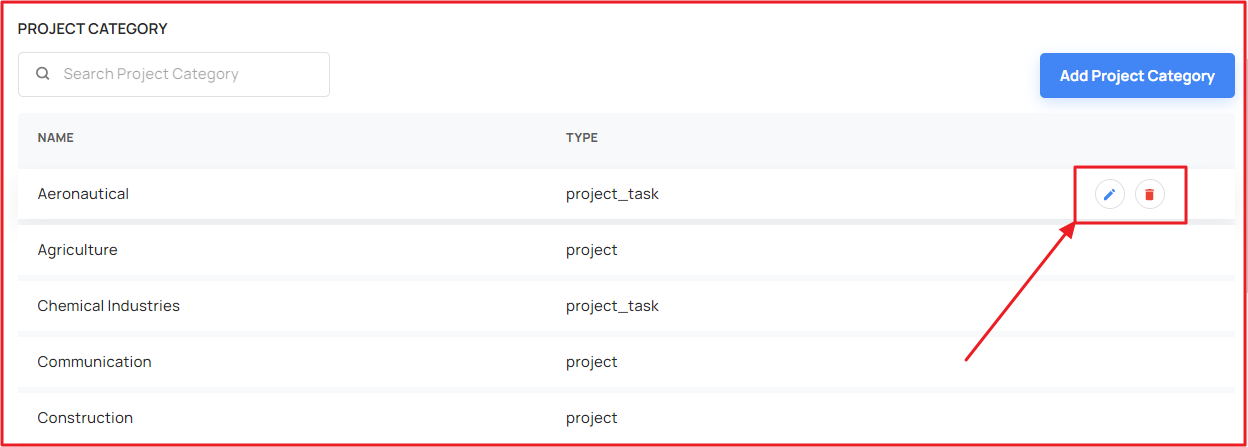Image resolution: width=1248 pixels, height=447 pixels.
Task: Edit the Aeronautical category with pencil icon
Action: click(1109, 194)
